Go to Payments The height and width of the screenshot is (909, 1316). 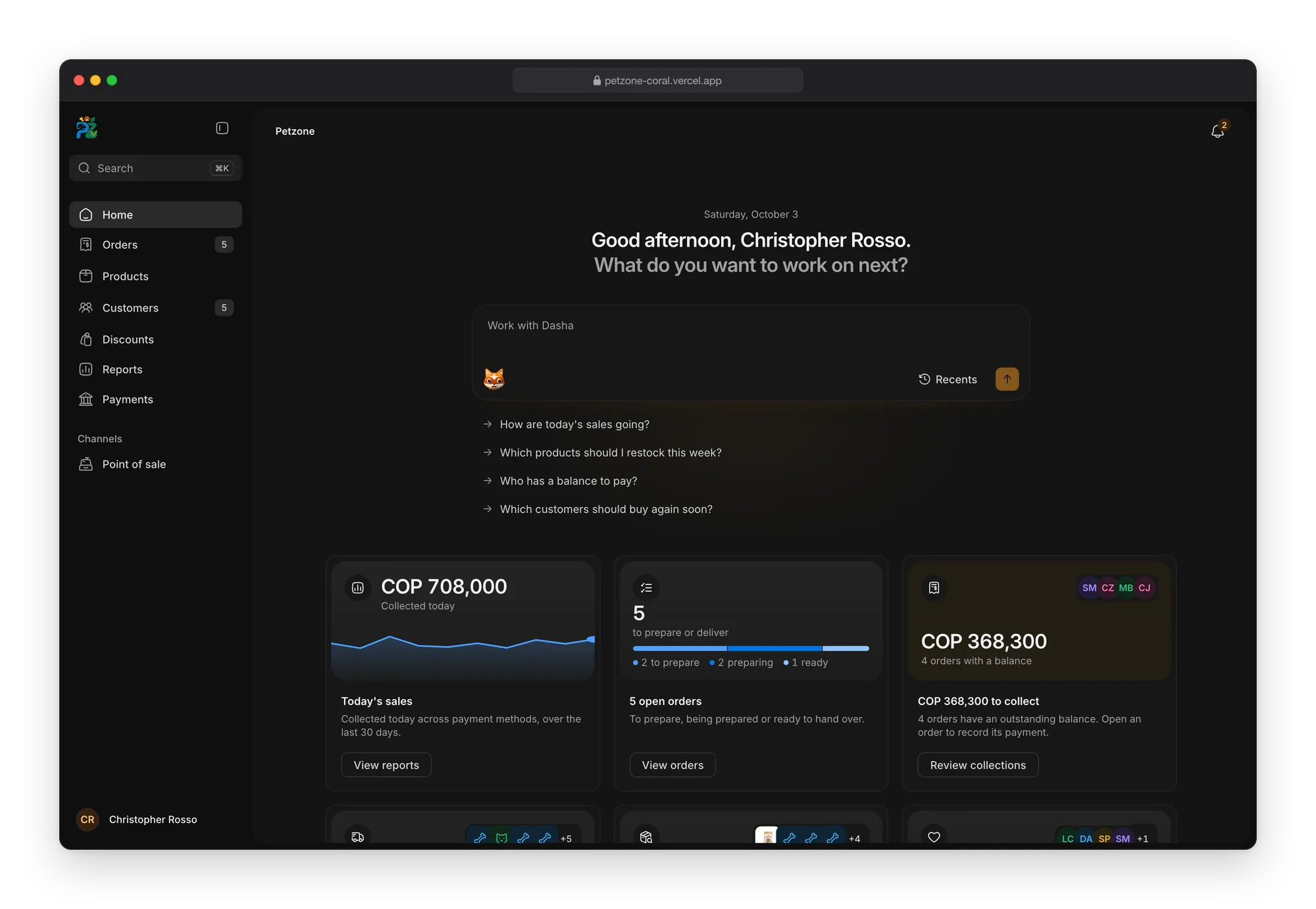(x=155, y=399)
